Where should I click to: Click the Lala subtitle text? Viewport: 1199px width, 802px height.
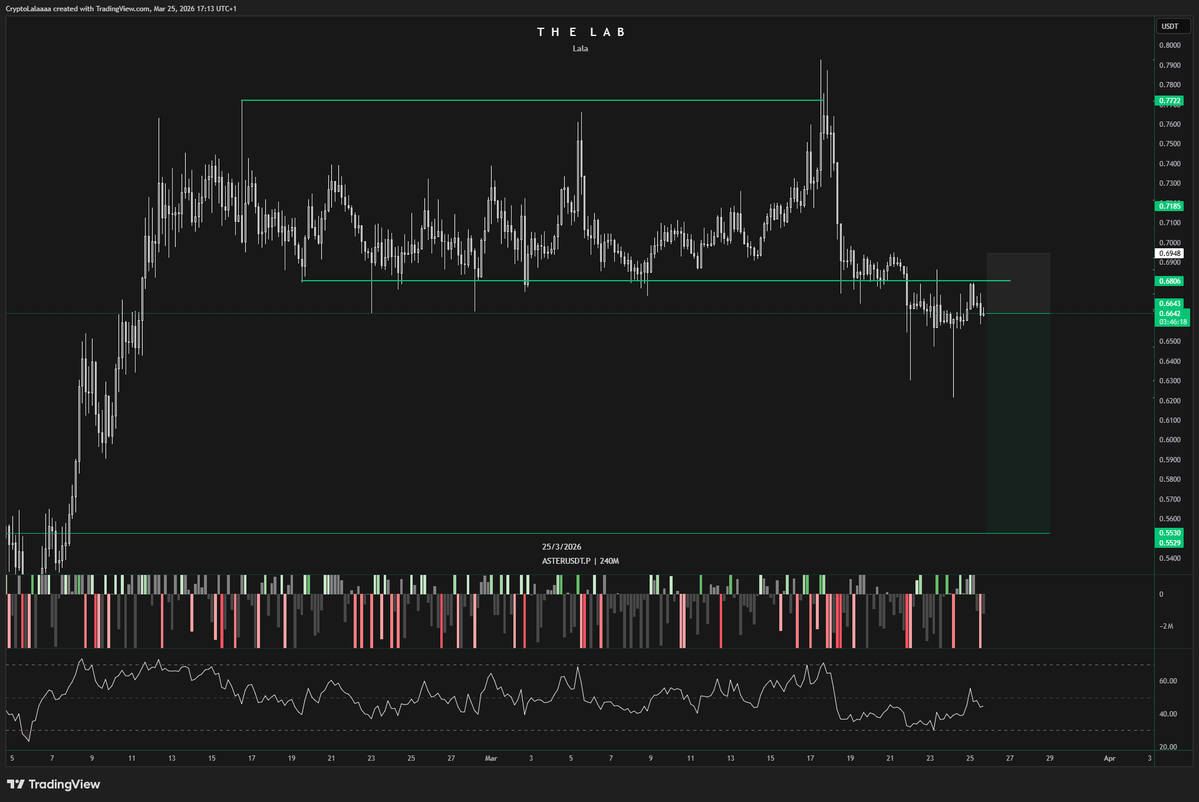pyautogui.click(x=580, y=48)
